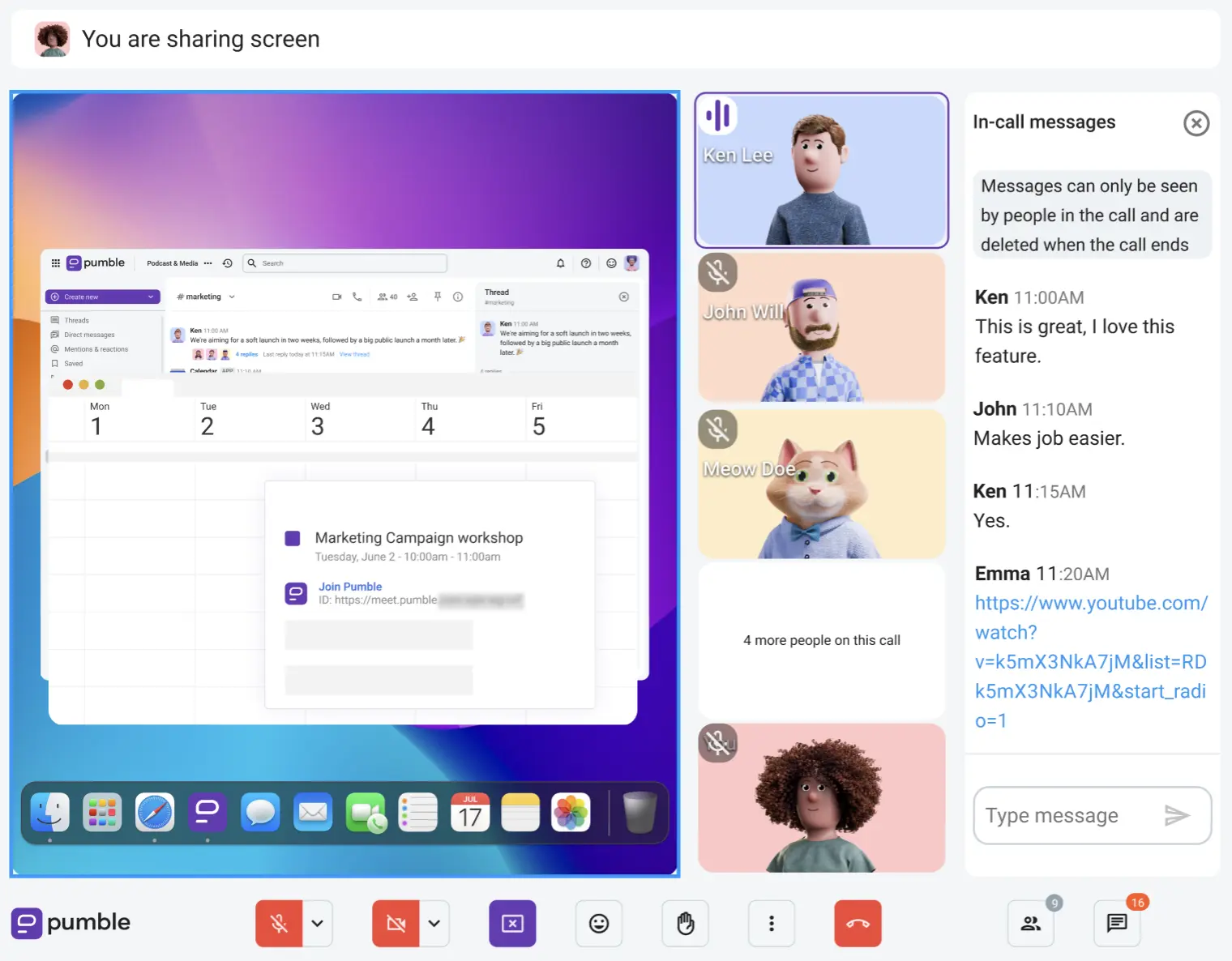The height and width of the screenshot is (961, 1232).
Task: Open the Podcast & Media workspace three-dot menu
Action: pyautogui.click(x=207, y=263)
